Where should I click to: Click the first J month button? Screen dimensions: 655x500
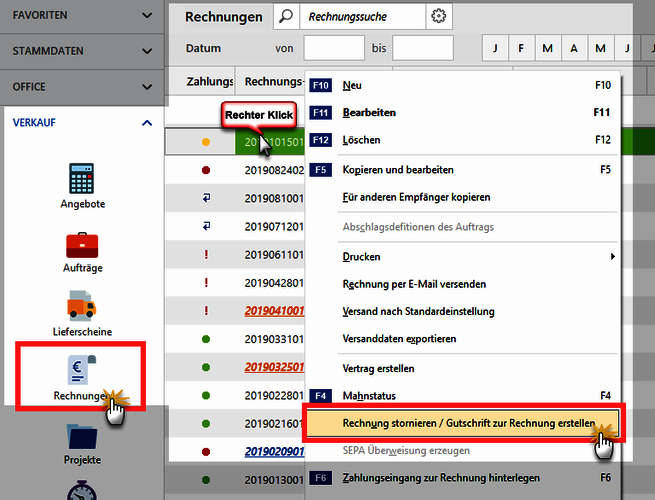click(x=495, y=48)
